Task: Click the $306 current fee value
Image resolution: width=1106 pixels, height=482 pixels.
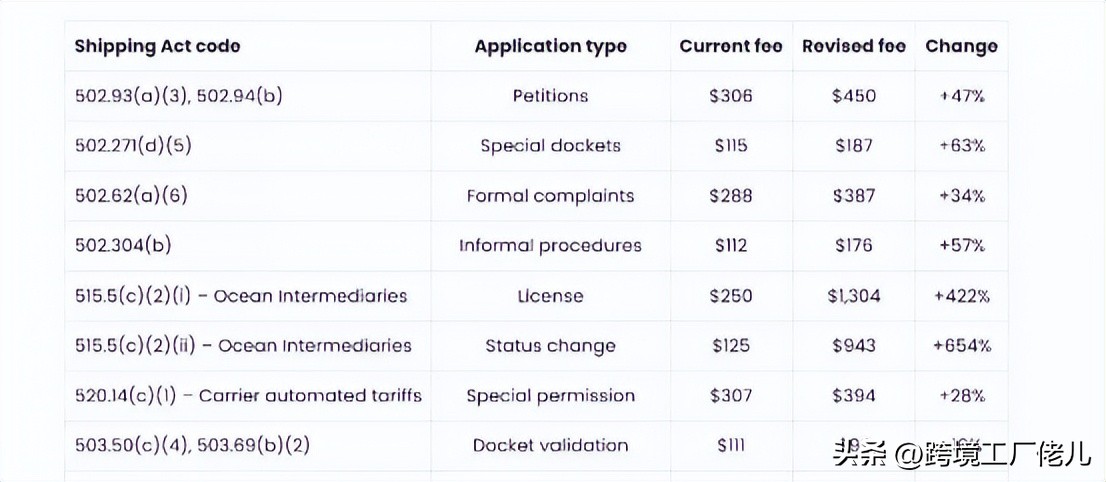Action: 730,96
